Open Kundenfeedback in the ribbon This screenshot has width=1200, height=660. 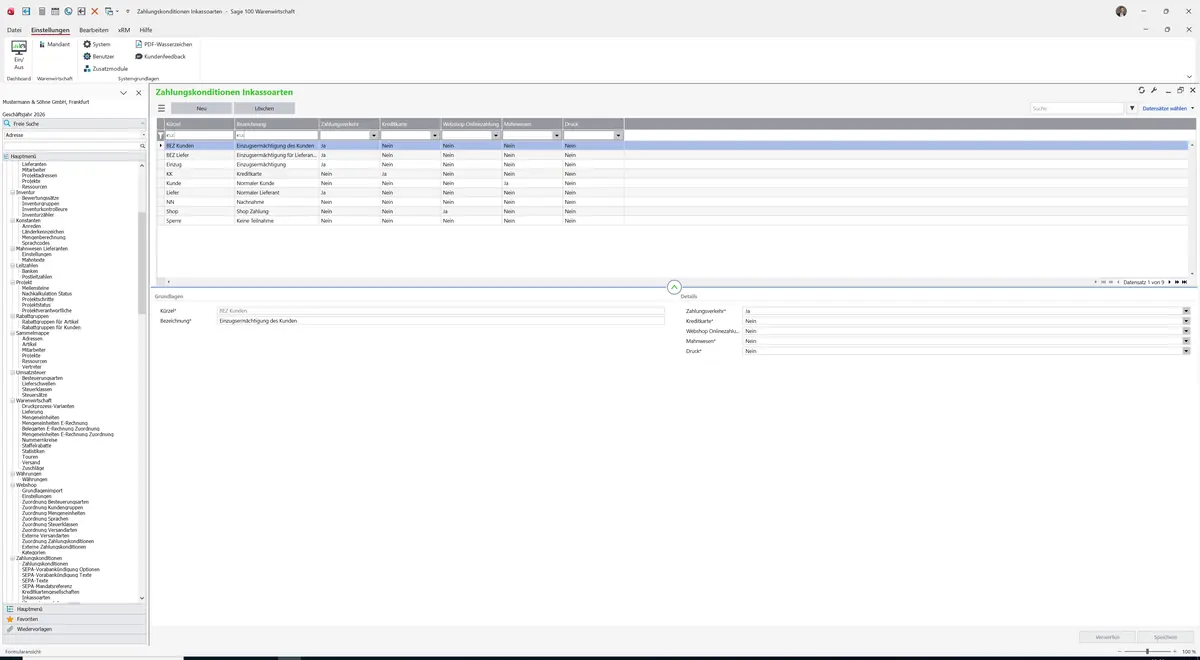[x=160, y=56]
